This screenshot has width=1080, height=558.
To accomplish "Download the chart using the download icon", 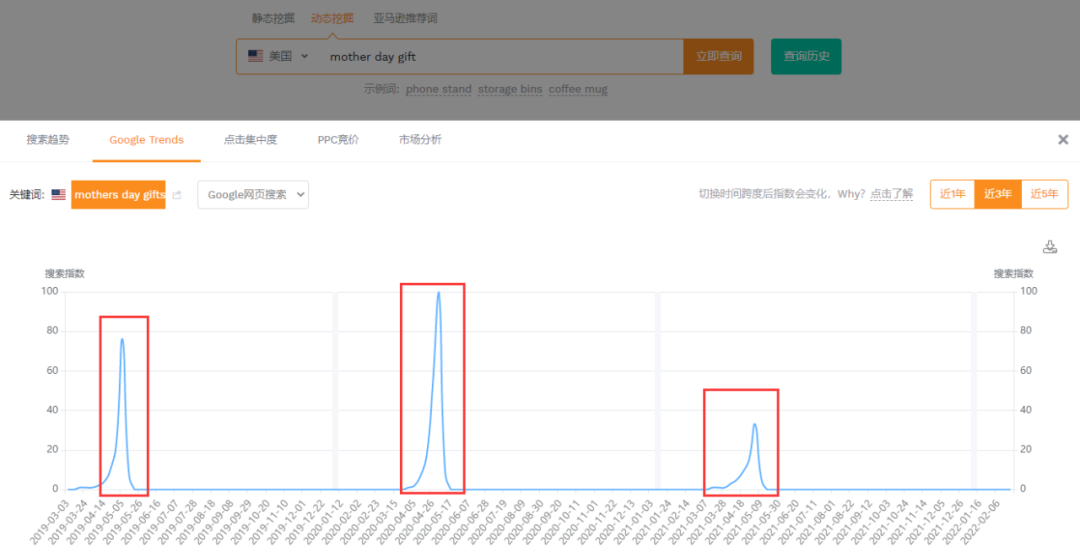I will 1049,247.
